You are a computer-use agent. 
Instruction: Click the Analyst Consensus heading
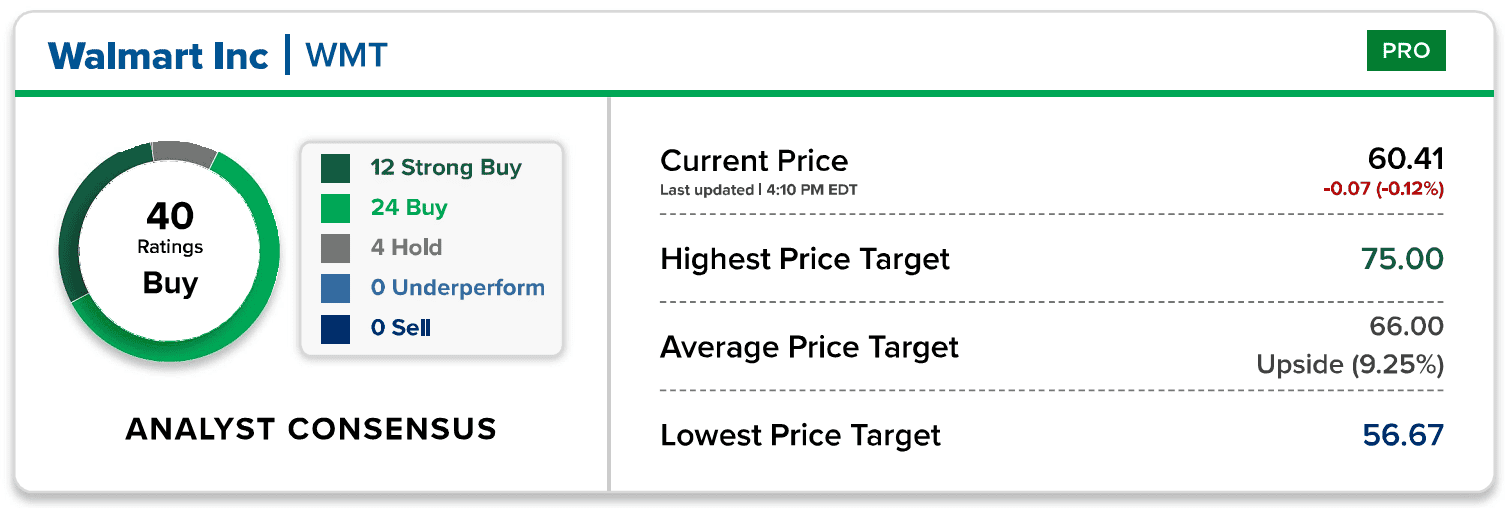(311, 429)
